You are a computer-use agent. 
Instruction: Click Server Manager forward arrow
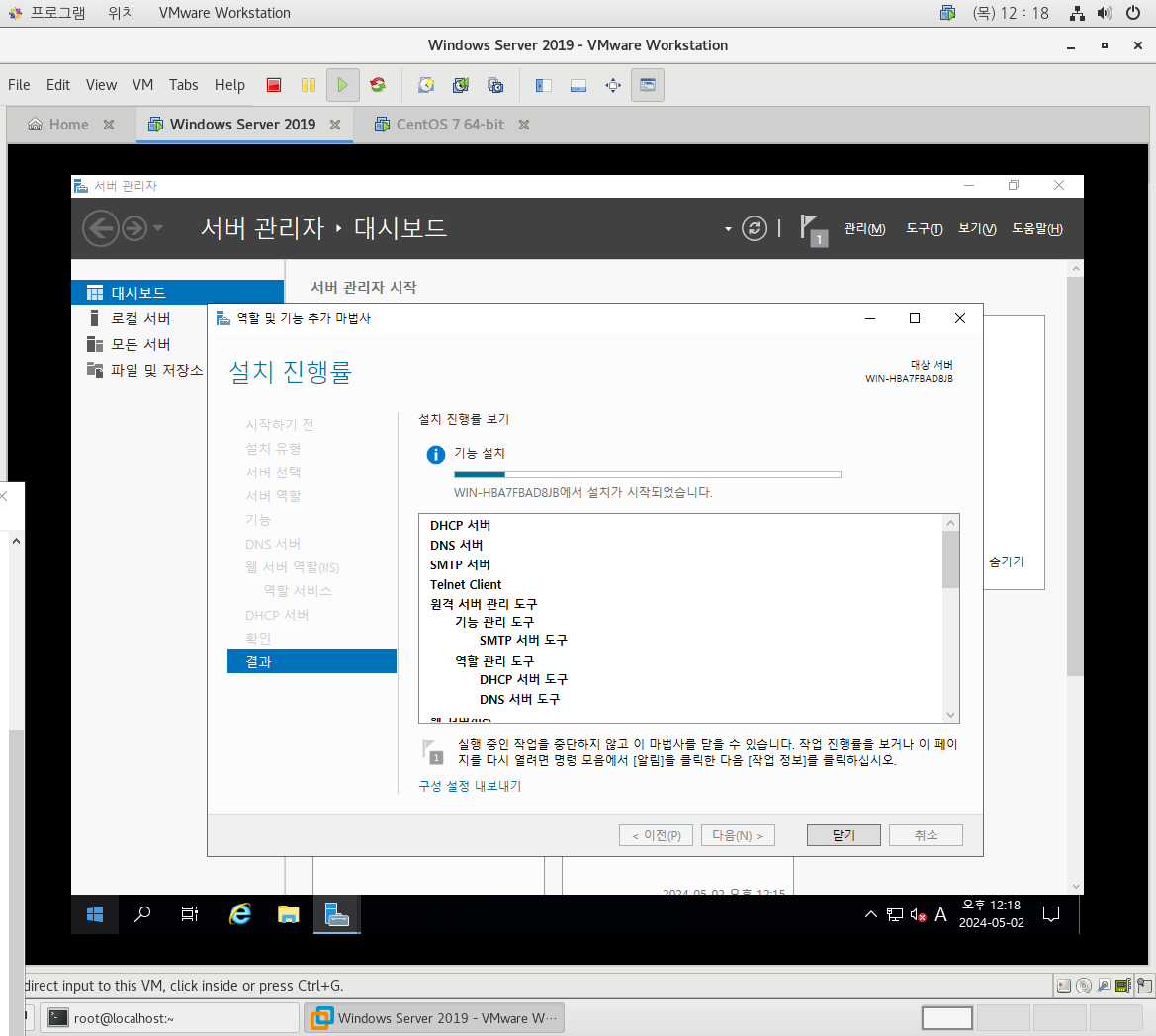[134, 228]
